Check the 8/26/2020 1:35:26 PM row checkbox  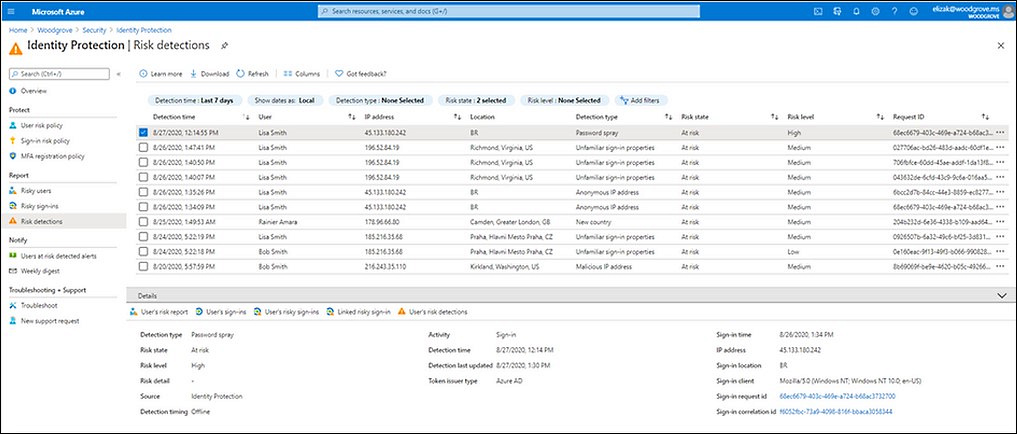[x=143, y=192]
